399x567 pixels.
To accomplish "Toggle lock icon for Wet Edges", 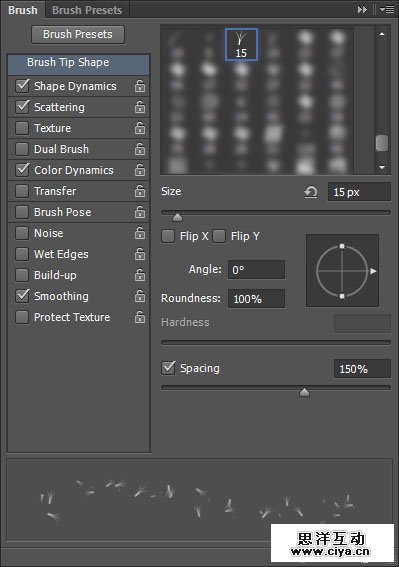I will pos(140,254).
